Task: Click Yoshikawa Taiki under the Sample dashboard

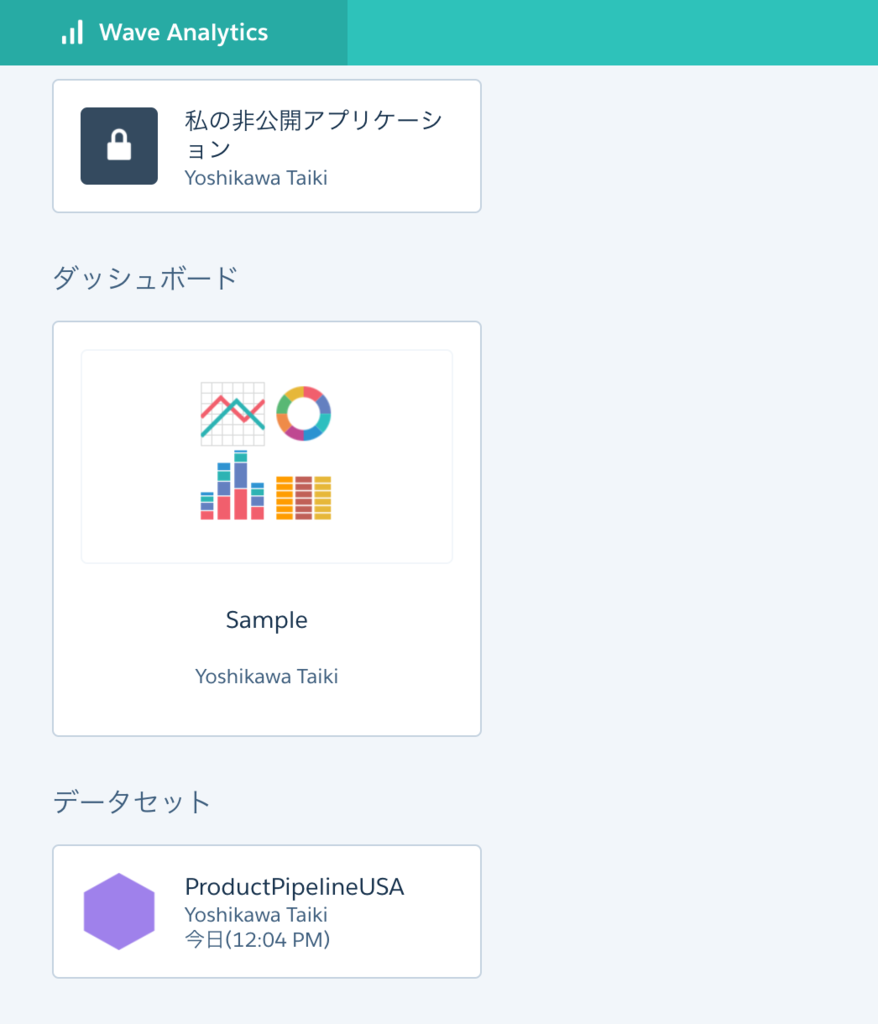Action: coord(266,676)
